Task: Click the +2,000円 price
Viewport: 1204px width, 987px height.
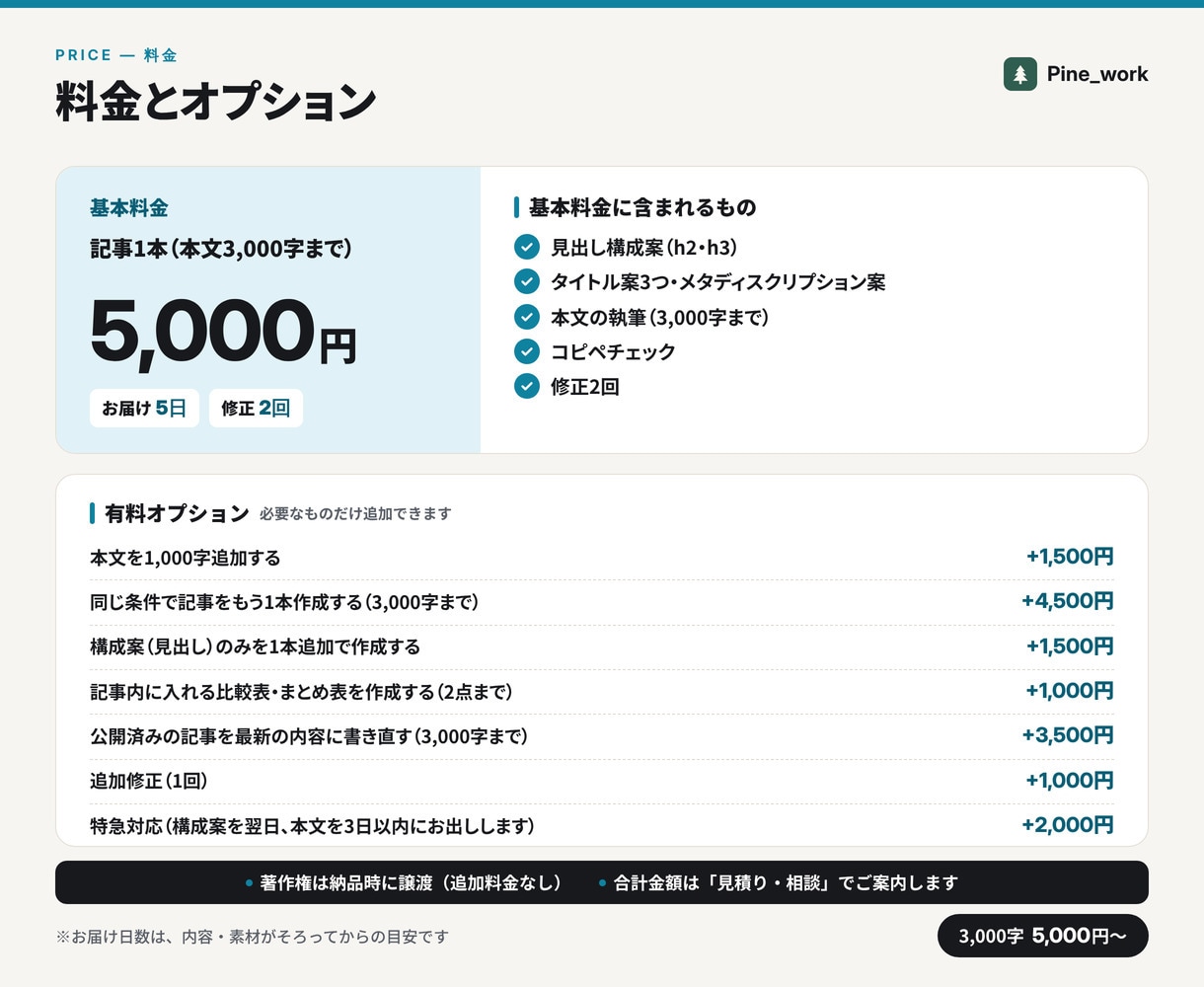Action: coord(1068,825)
